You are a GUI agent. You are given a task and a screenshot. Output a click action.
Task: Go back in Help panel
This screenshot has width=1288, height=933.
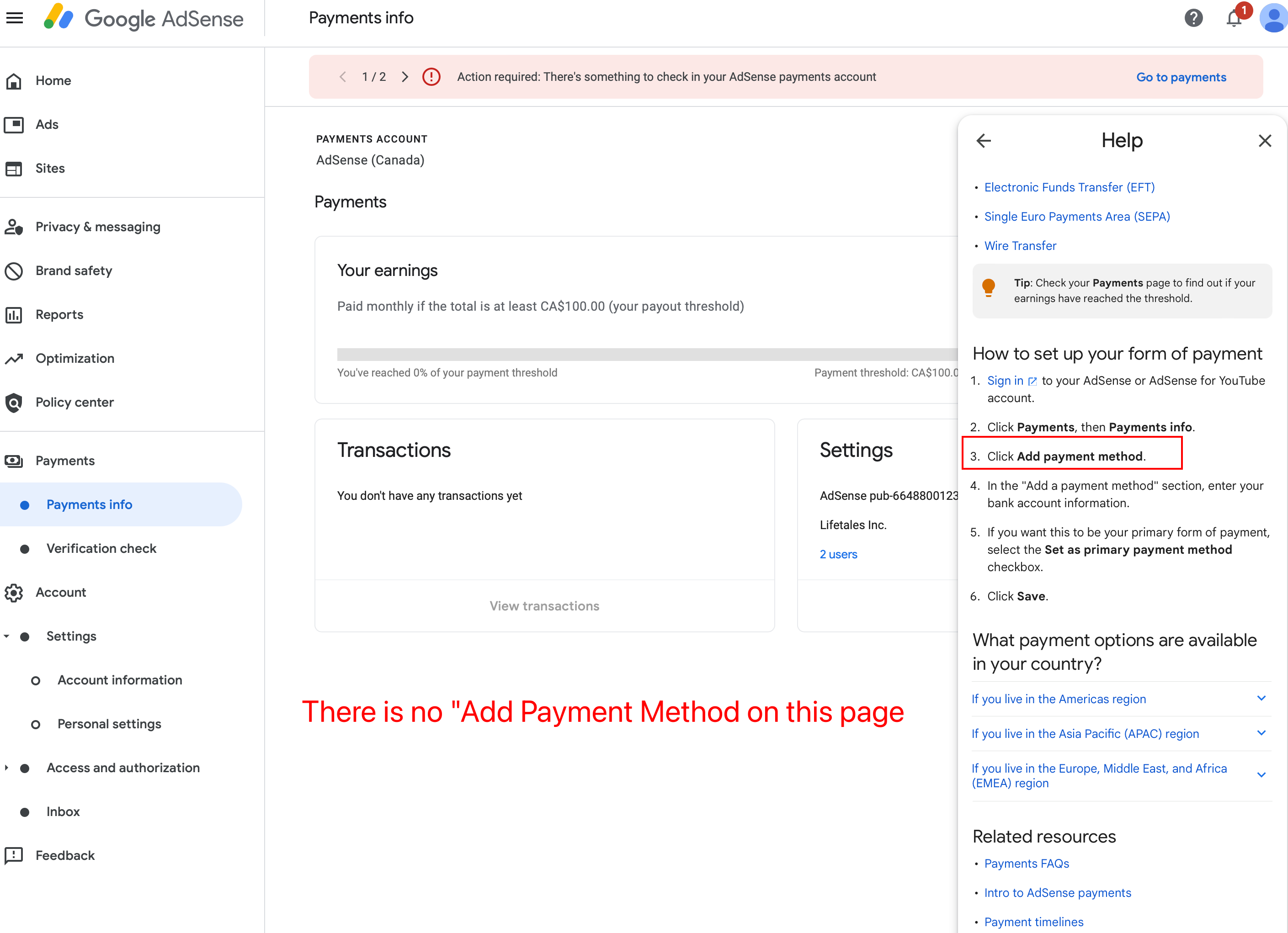pyautogui.click(x=983, y=140)
